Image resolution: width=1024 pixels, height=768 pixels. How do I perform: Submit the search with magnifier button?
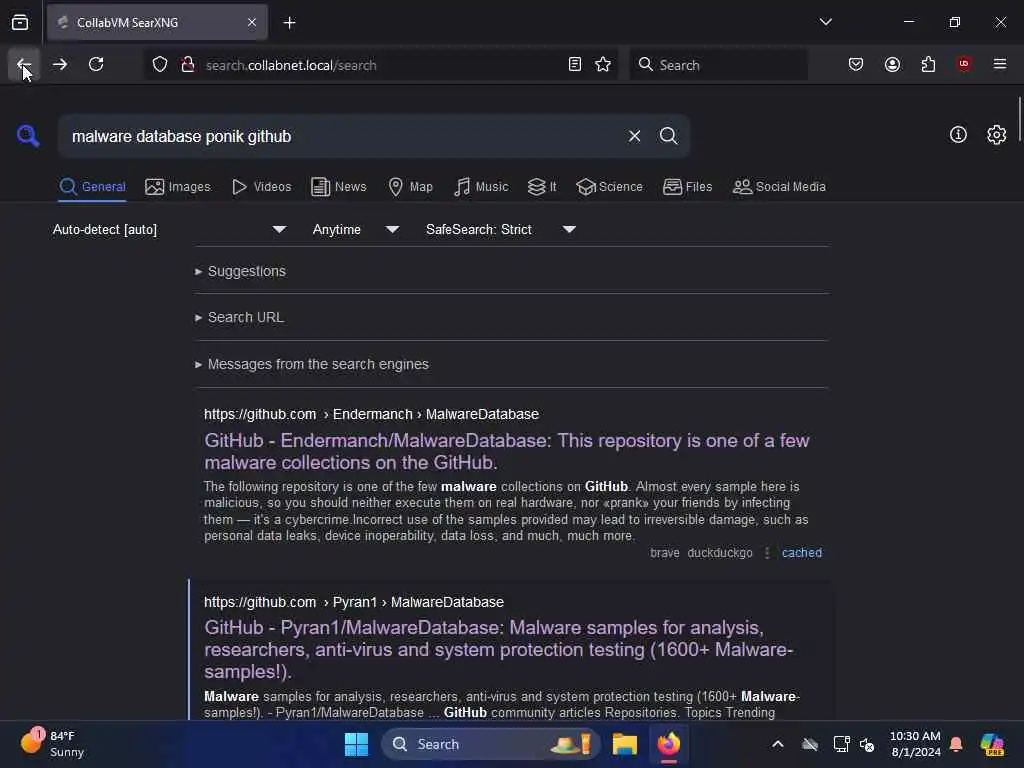[x=668, y=136]
